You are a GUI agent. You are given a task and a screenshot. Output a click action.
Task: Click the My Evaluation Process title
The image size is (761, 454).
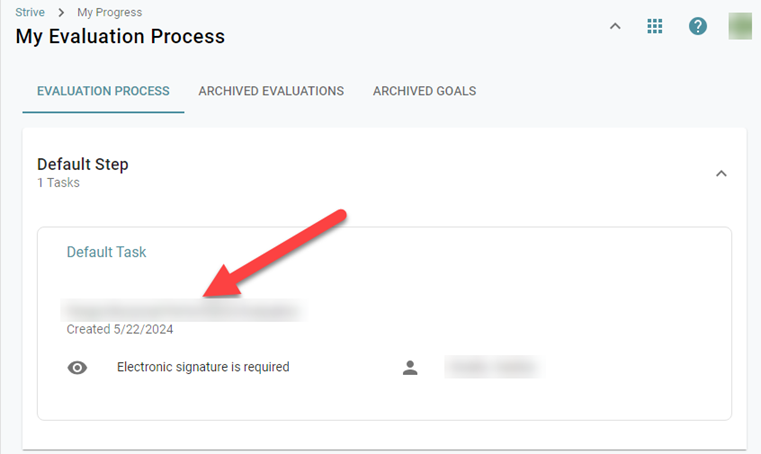tap(120, 37)
